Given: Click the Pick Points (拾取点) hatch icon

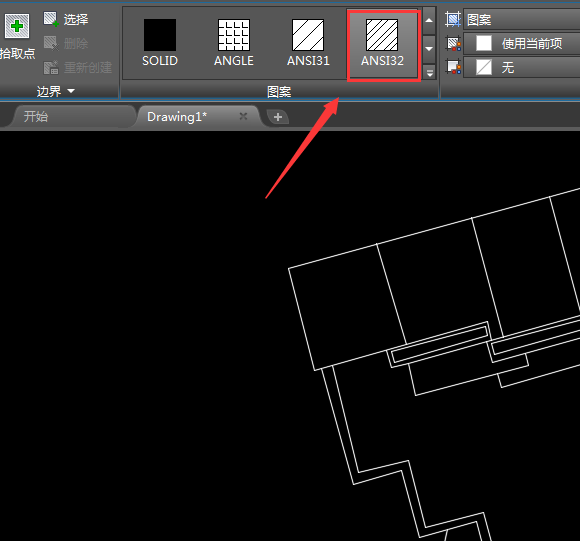Looking at the screenshot, I should [17, 26].
